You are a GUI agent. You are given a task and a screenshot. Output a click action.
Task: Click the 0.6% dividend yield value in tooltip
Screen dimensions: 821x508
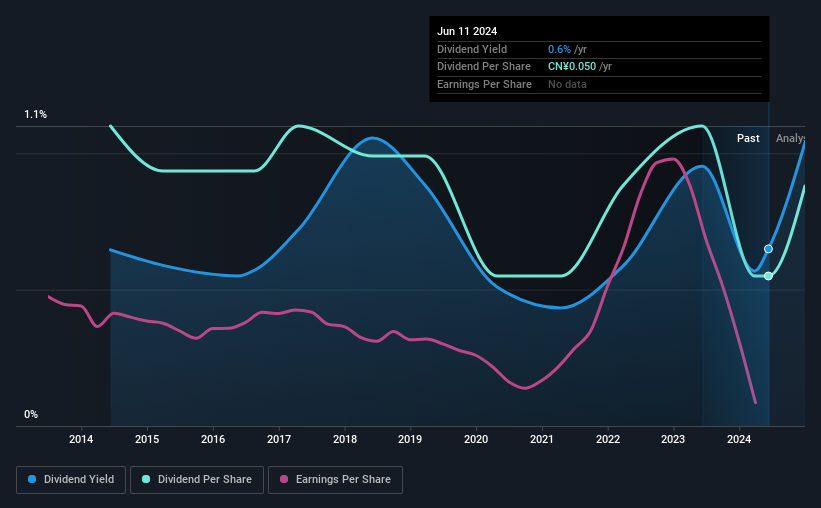click(x=559, y=49)
